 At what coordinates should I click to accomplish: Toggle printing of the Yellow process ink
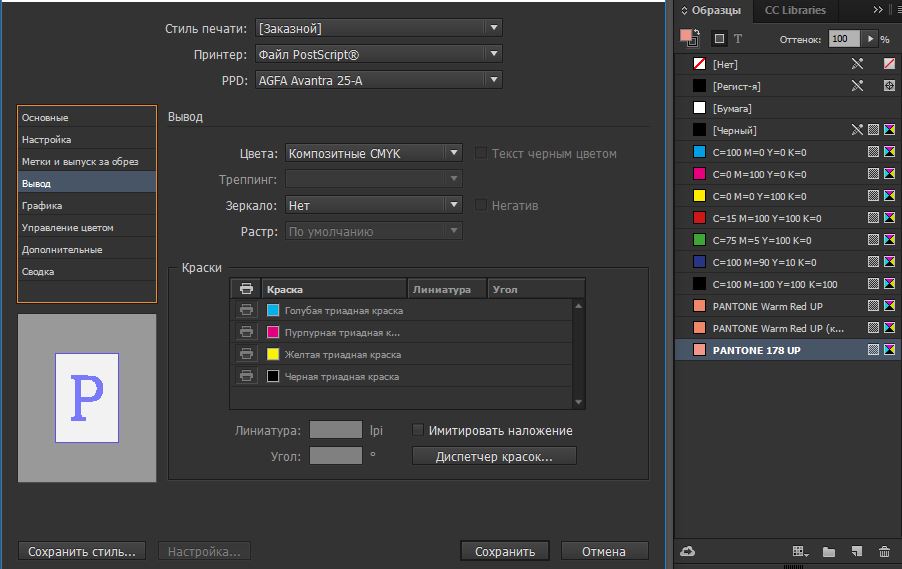[x=246, y=354]
